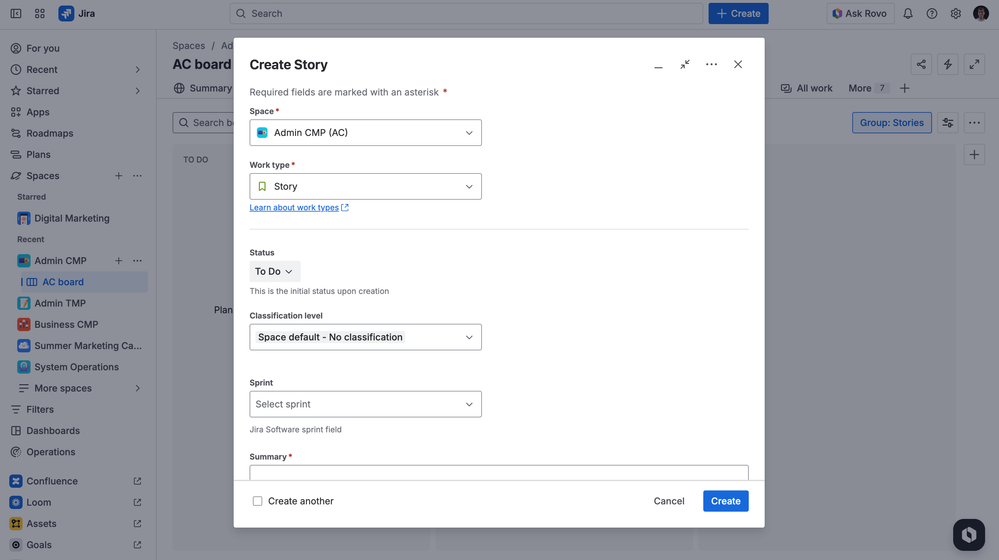Viewport: 999px width, 560px height.
Task: Open the automation lightning icon
Action: [948, 64]
